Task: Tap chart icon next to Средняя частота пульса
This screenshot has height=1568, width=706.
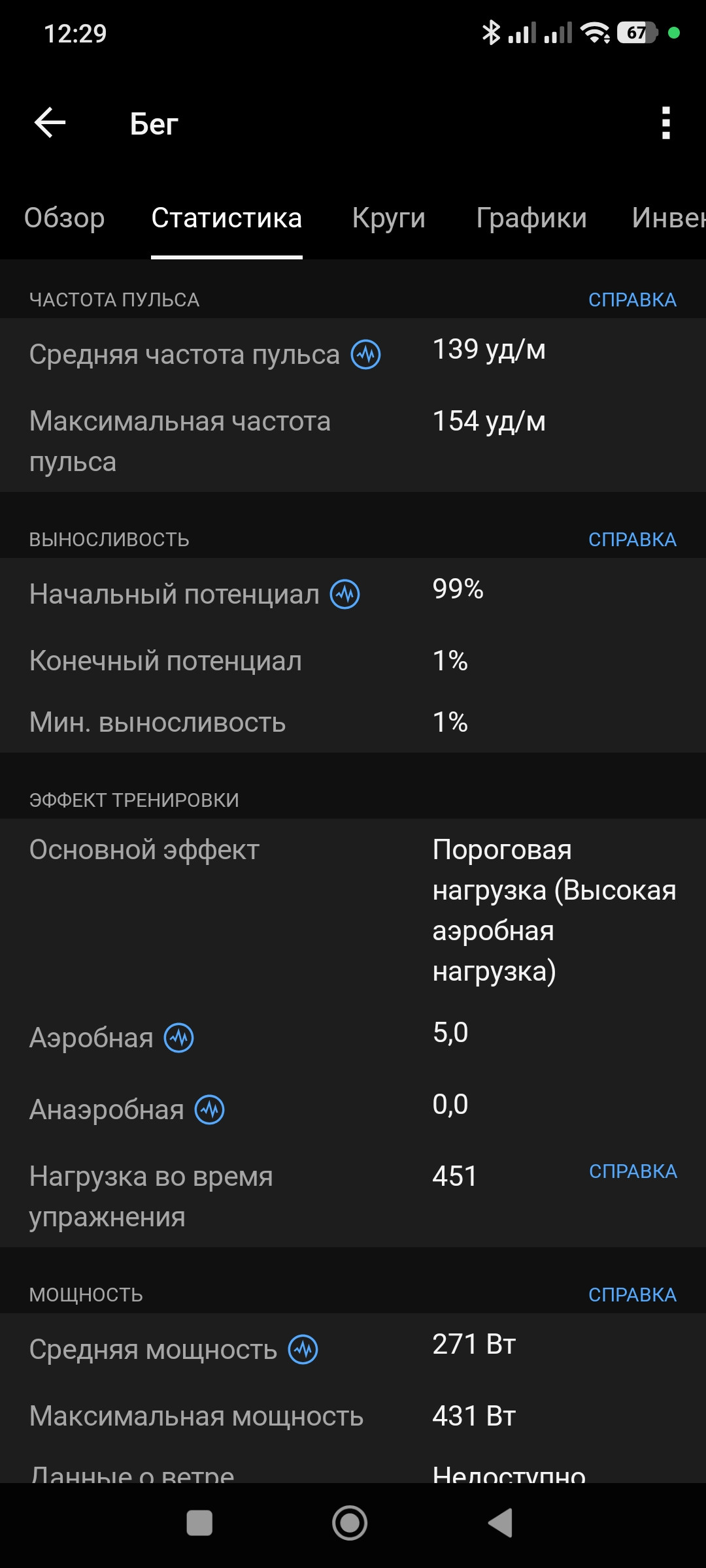Action: click(x=366, y=355)
